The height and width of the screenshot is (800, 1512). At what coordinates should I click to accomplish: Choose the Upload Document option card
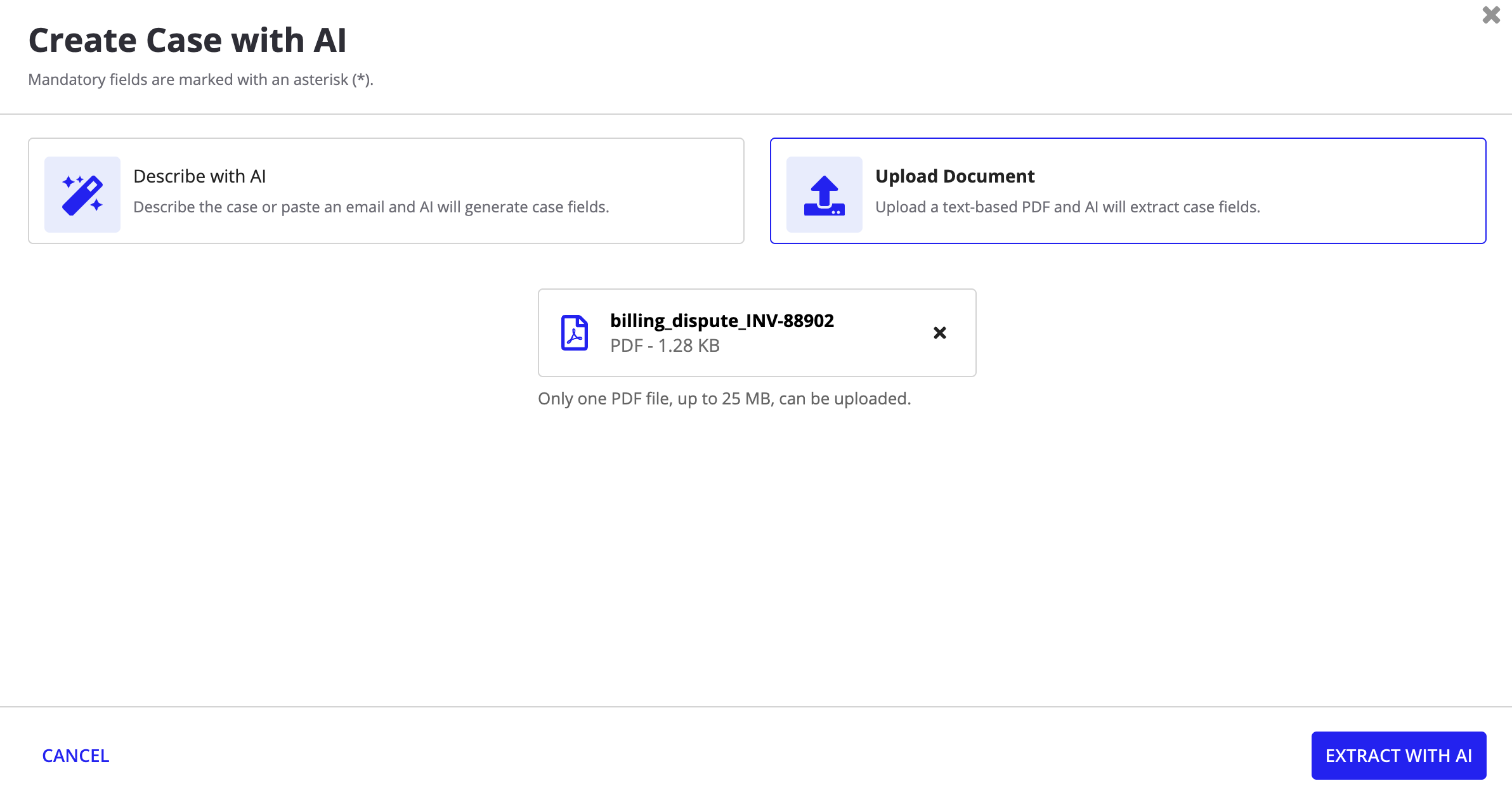[x=1128, y=191]
